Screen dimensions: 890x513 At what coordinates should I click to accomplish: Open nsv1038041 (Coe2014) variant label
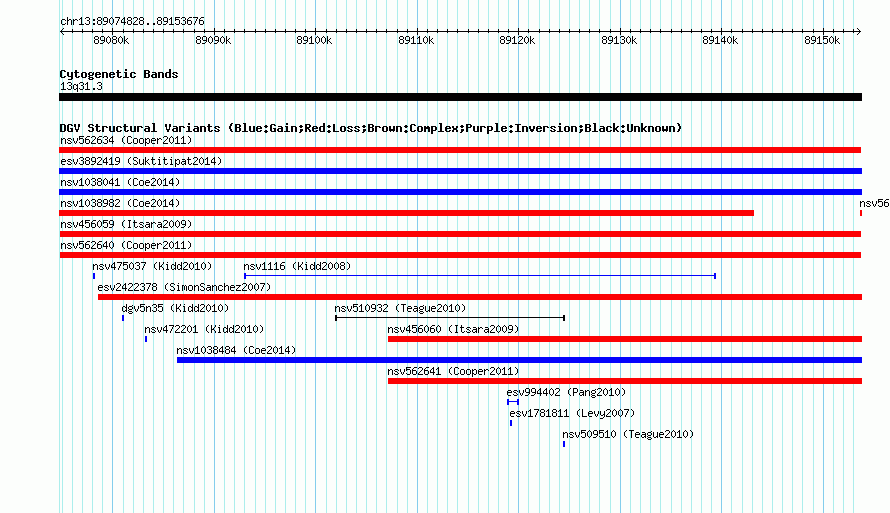click(x=120, y=182)
